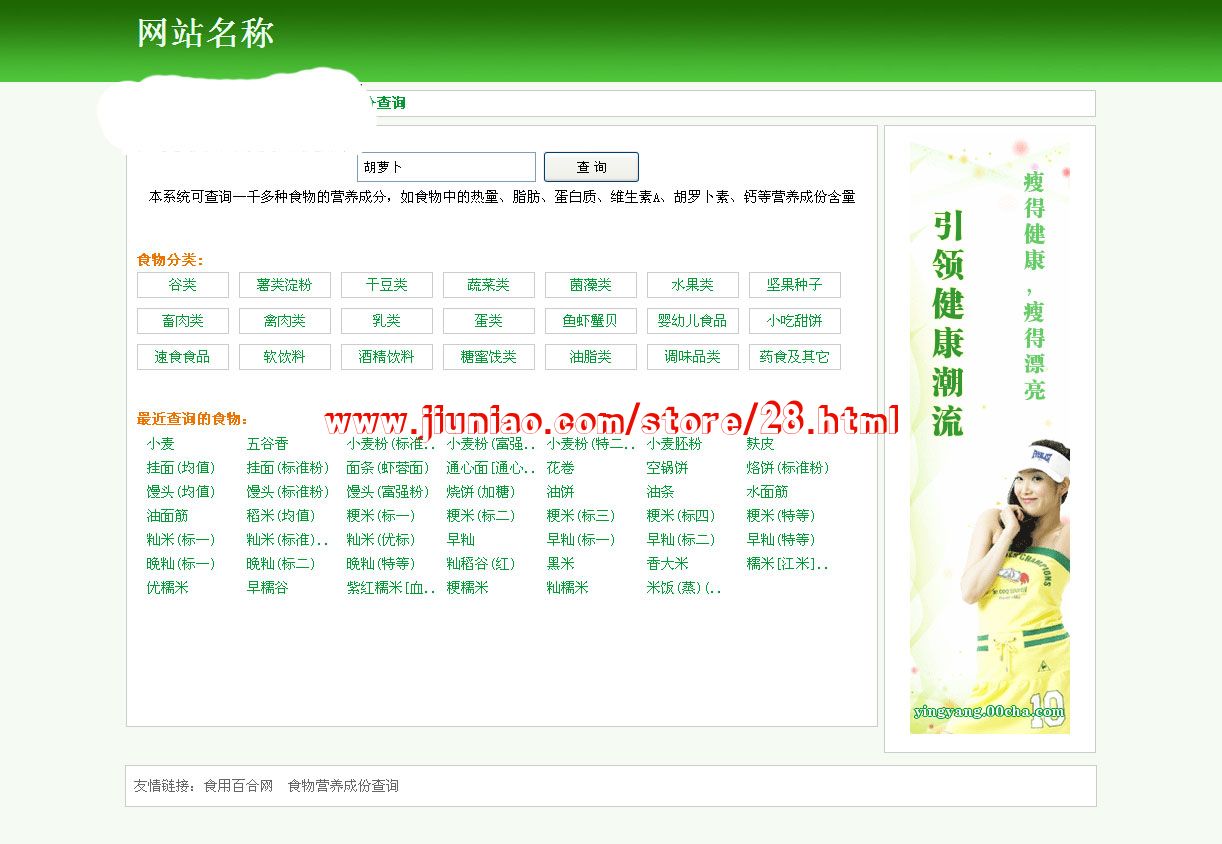The height and width of the screenshot is (844, 1222).
Task: Open the 坚果种子 category
Action: pyautogui.click(x=795, y=285)
